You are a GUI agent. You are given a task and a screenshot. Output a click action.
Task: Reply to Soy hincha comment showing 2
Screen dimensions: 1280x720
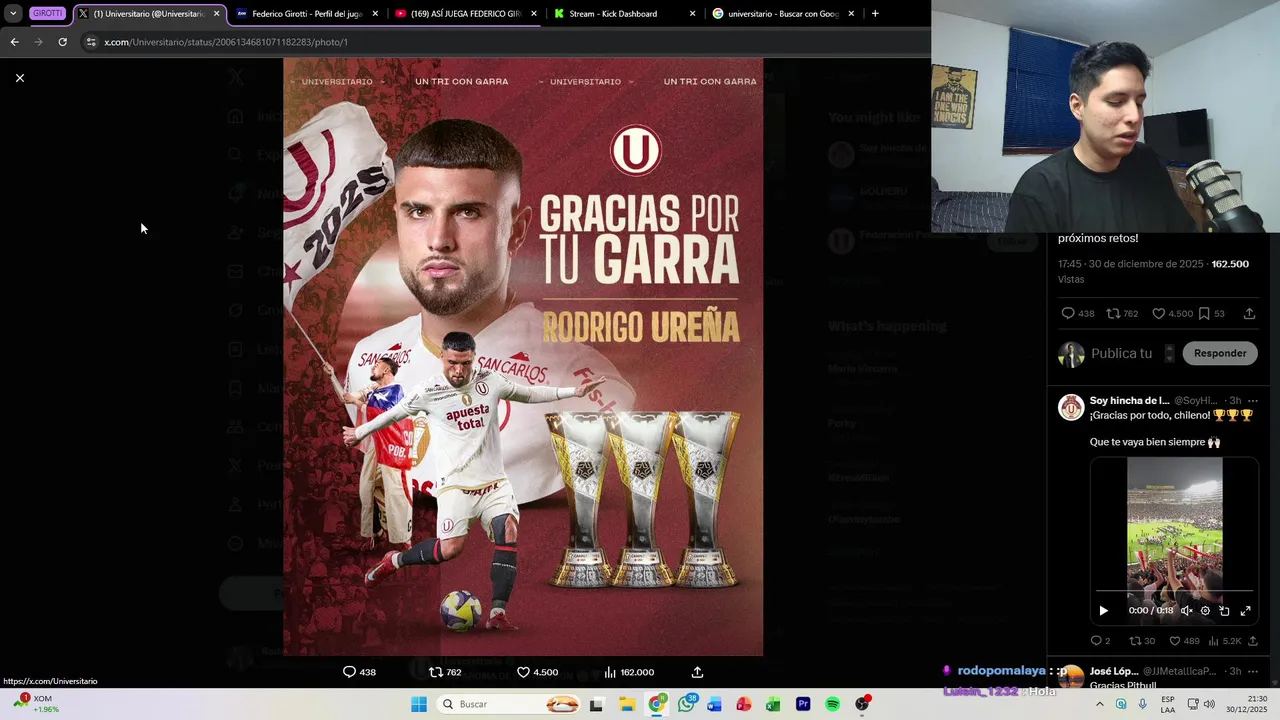tap(1096, 641)
